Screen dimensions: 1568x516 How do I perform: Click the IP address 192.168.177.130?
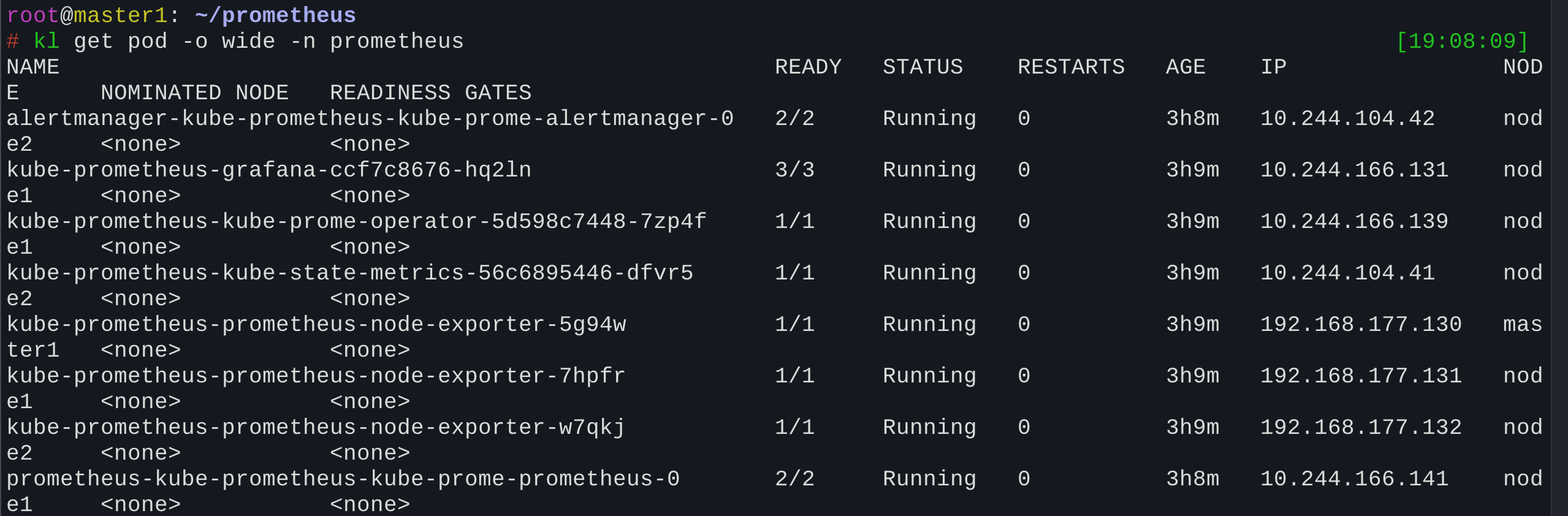pos(1360,324)
